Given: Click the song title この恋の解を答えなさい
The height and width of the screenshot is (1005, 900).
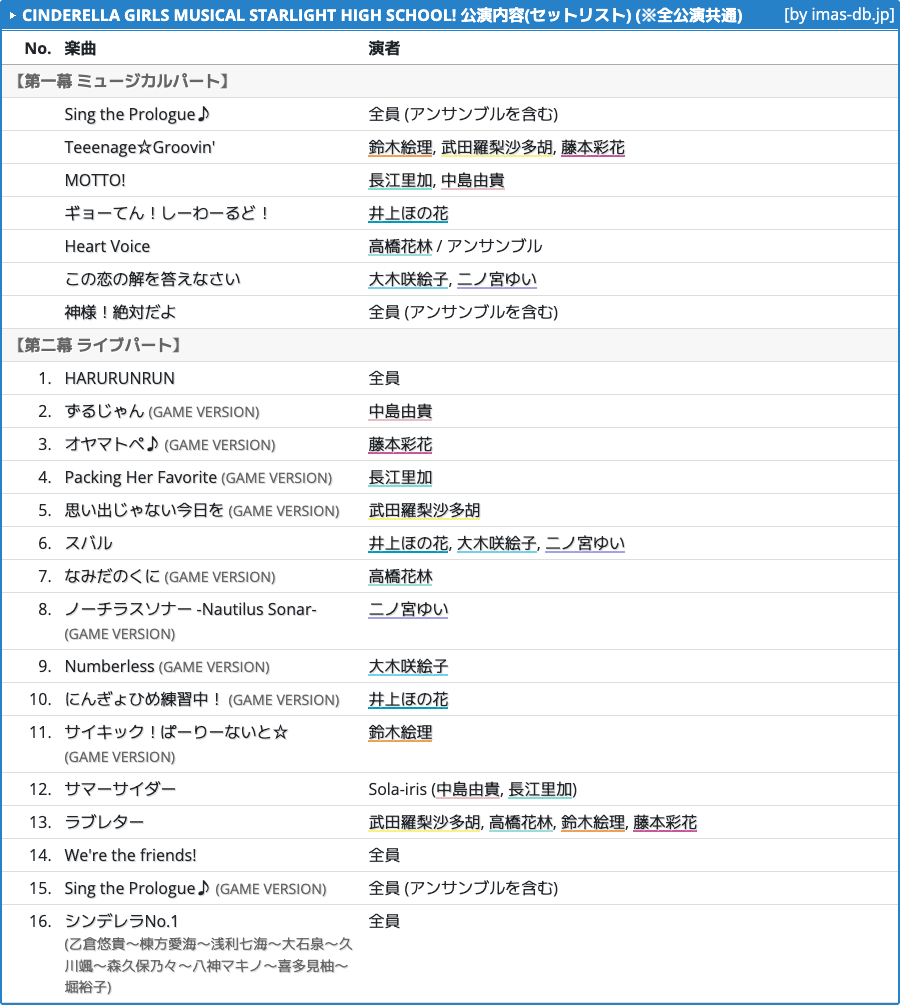Looking at the screenshot, I should (x=153, y=279).
